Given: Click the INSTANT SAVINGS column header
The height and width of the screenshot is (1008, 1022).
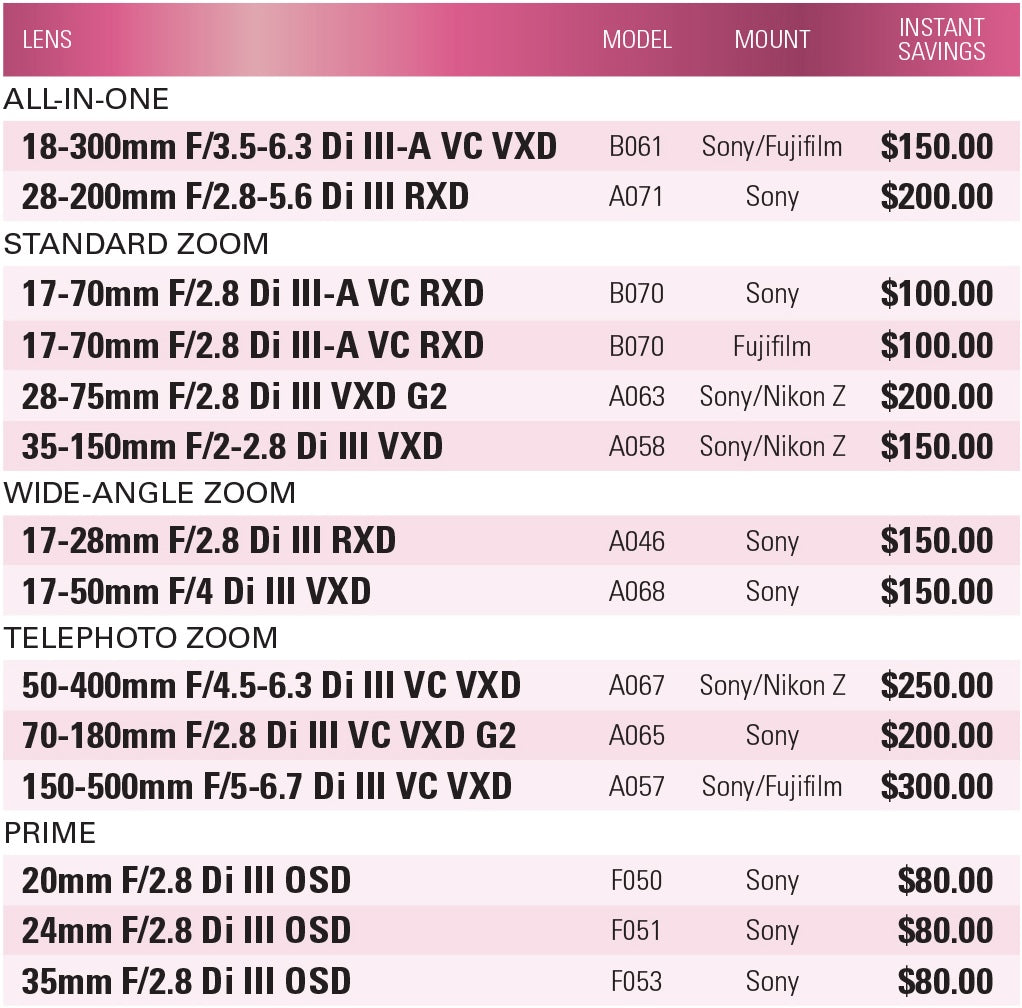Looking at the screenshot, I should (x=941, y=40).
